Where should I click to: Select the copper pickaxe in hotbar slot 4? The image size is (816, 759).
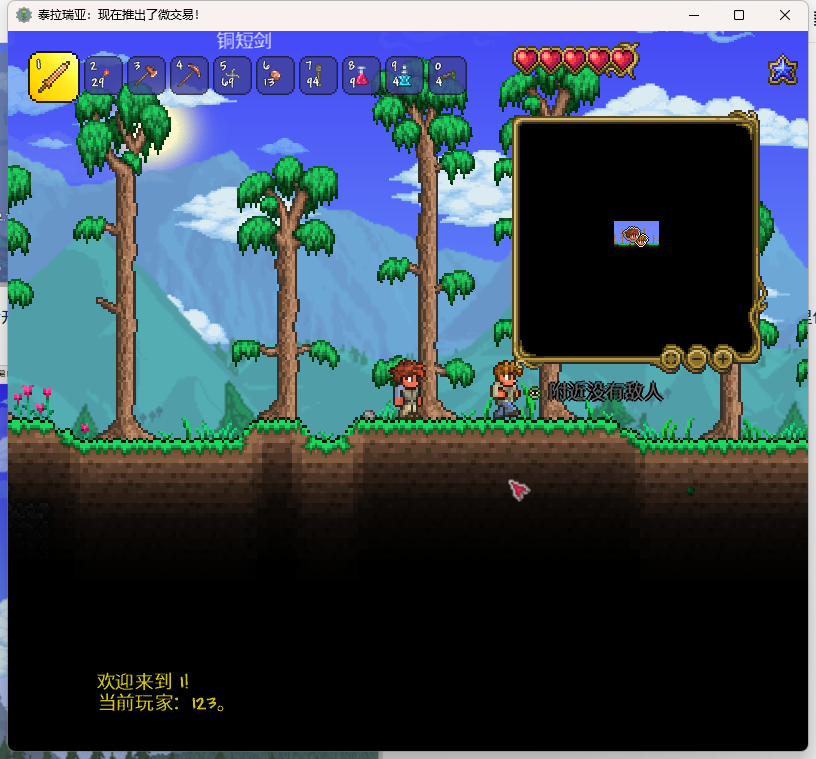(189, 75)
